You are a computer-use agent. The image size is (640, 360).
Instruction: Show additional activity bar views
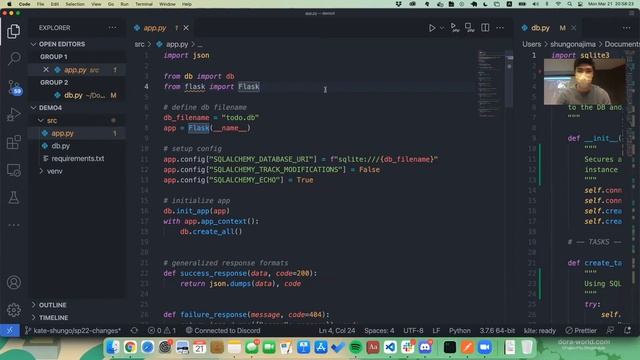pos(14,224)
